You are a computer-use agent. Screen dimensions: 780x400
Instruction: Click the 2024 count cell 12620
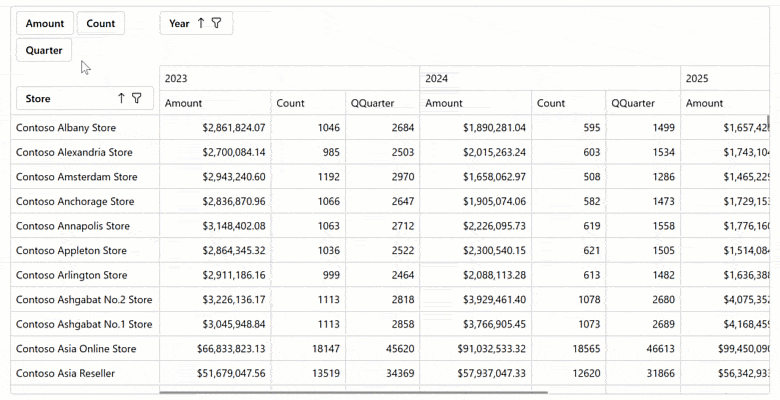pos(569,373)
